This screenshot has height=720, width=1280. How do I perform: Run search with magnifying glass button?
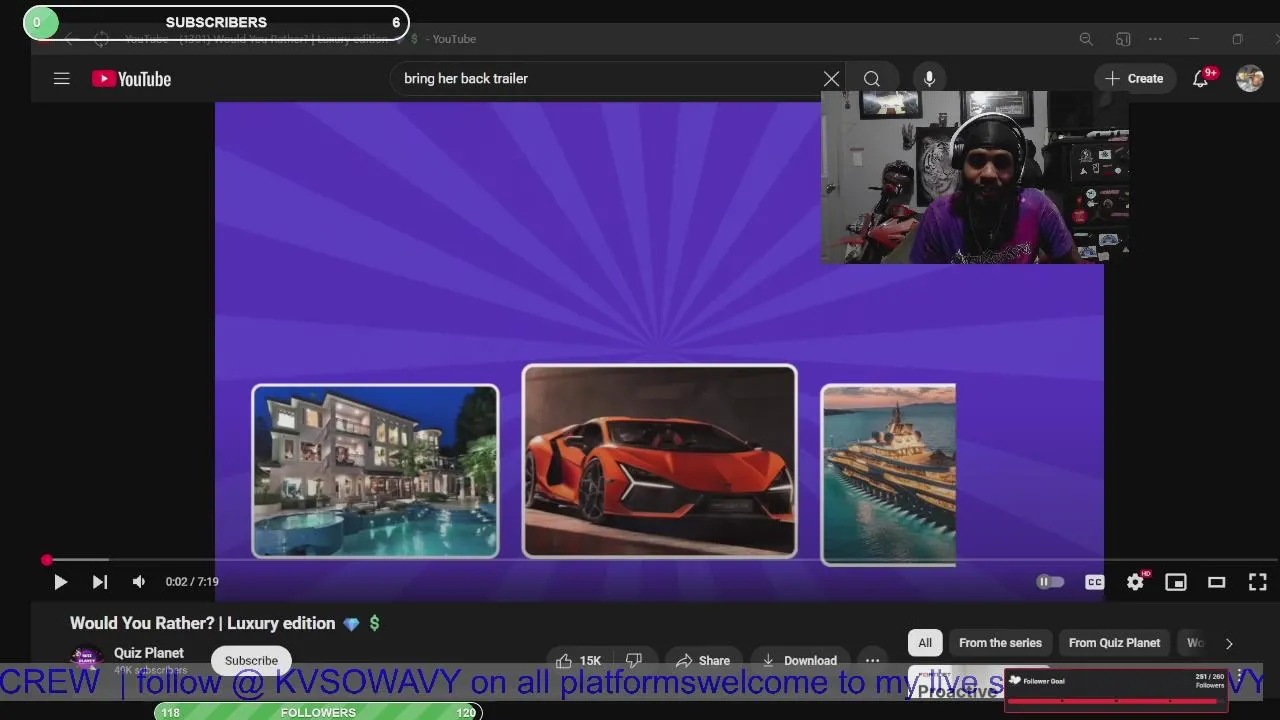pos(872,78)
